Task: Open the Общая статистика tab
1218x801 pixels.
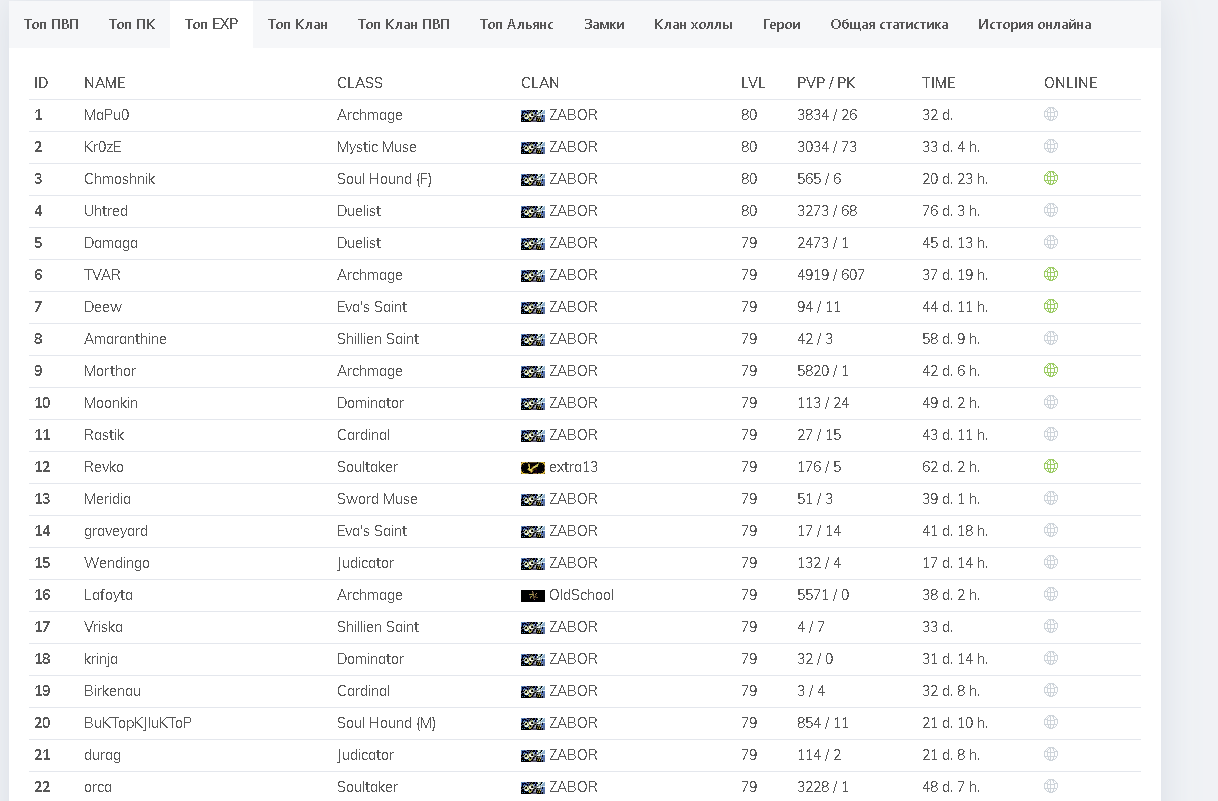Action: coord(889,24)
